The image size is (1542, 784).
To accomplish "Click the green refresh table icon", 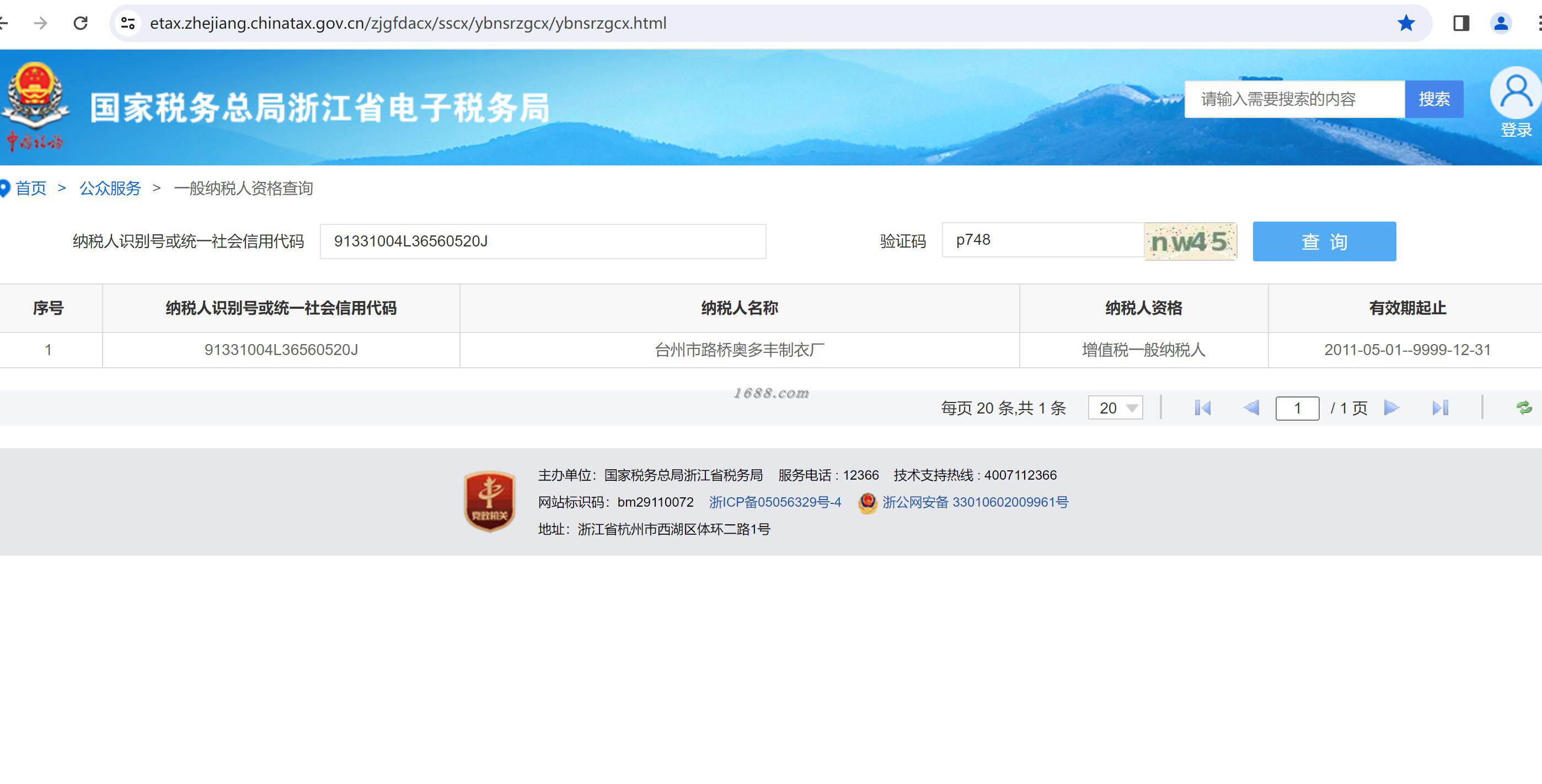I will pyautogui.click(x=1523, y=408).
